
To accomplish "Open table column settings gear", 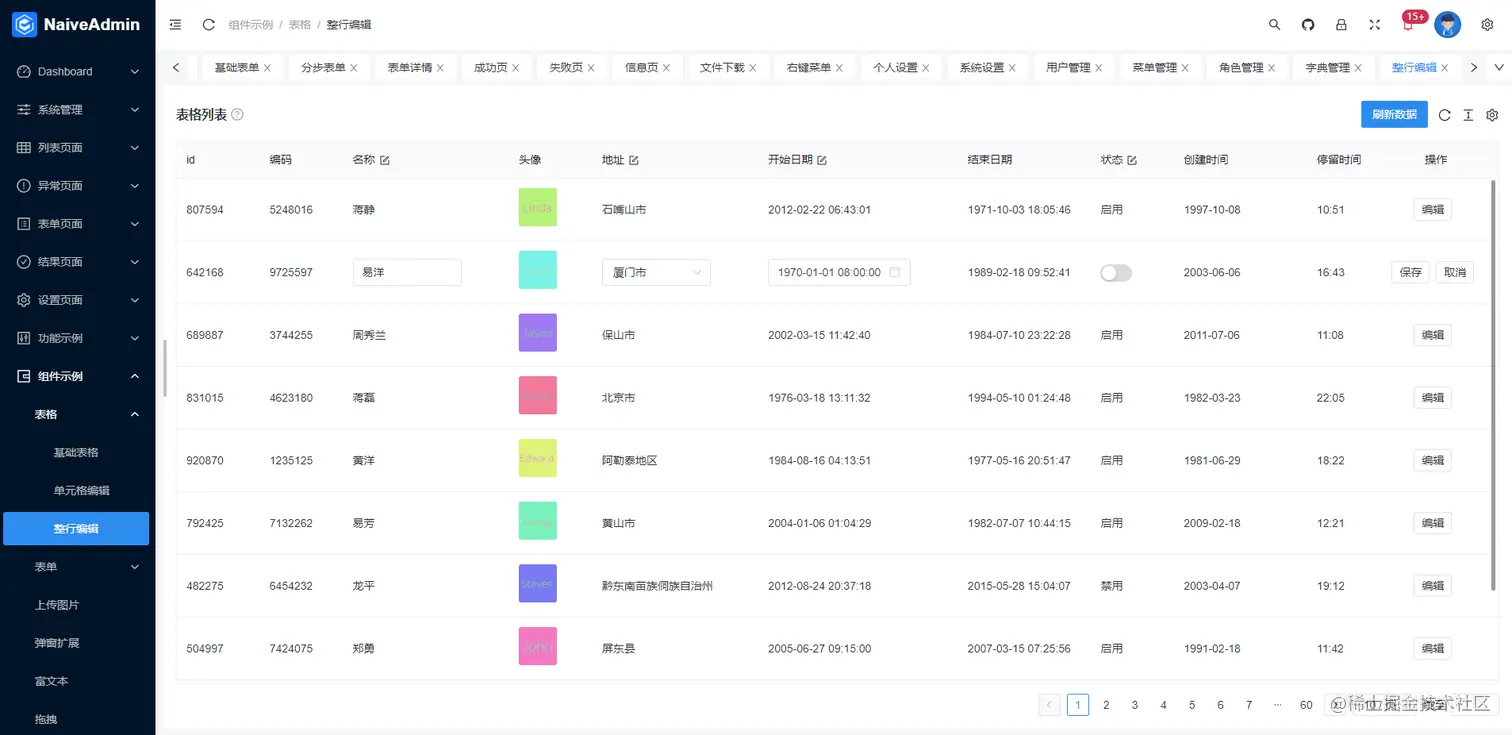I will pos(1492,115).
